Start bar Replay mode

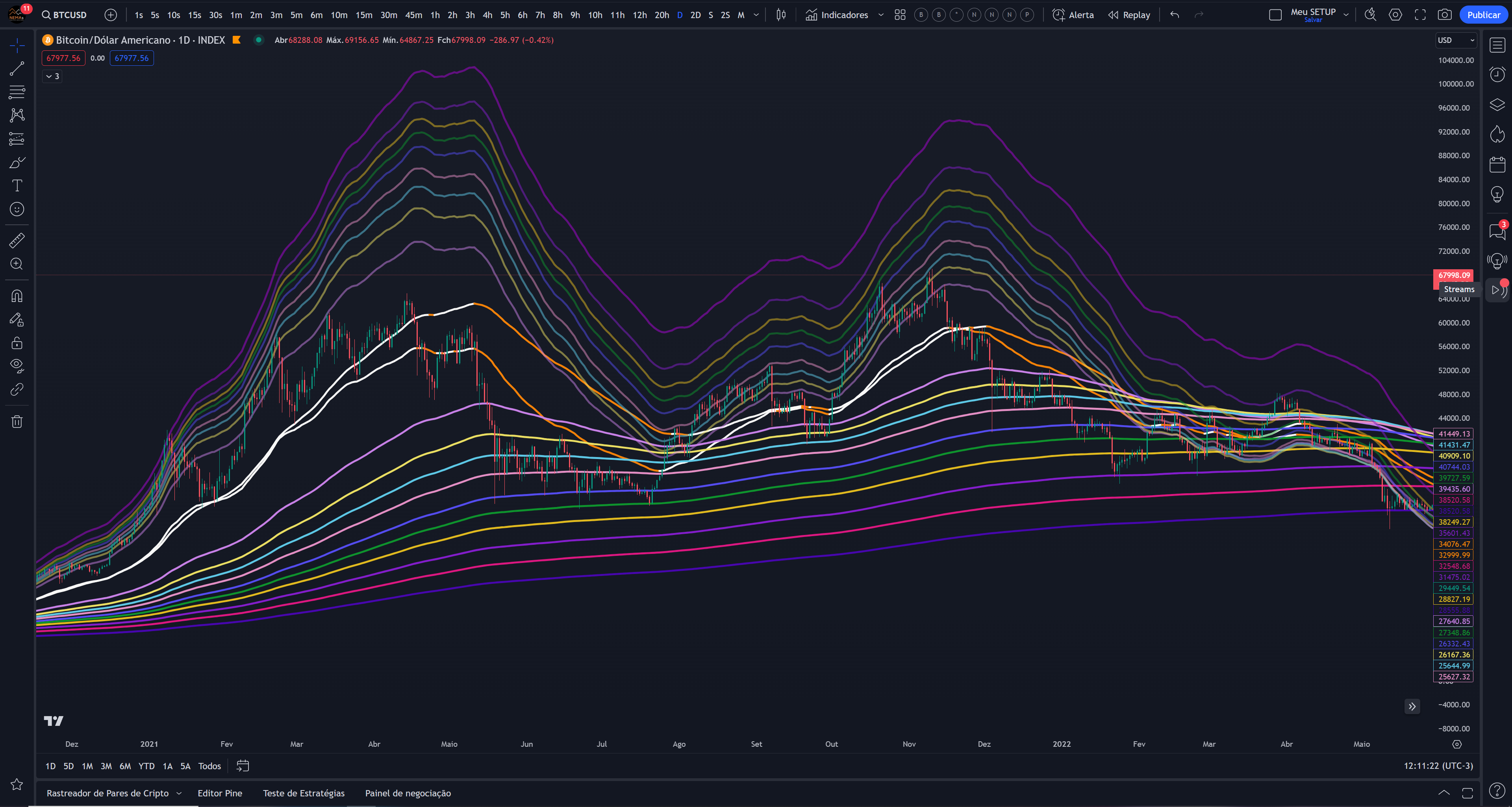click(1129, 15)
